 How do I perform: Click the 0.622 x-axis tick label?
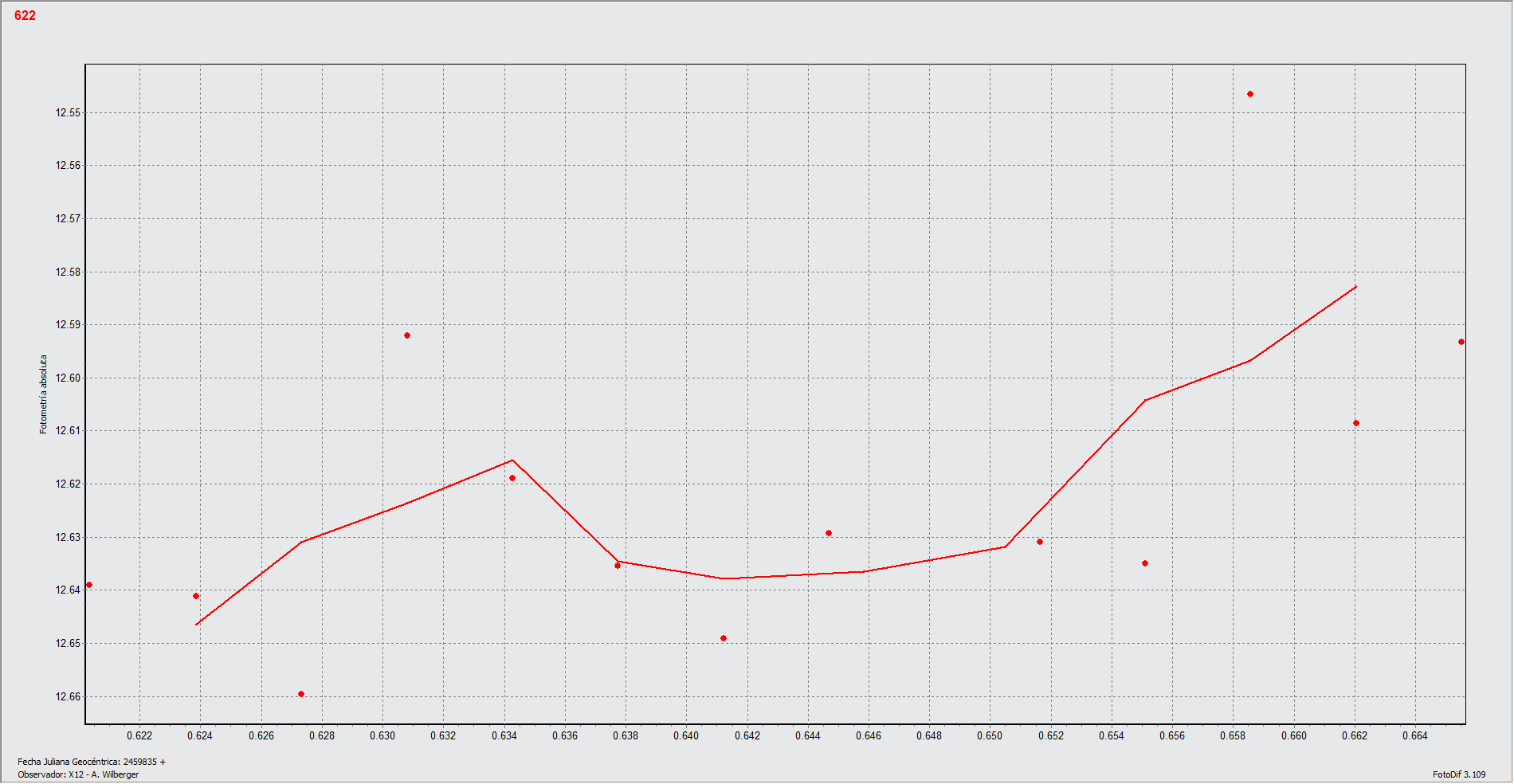(x=139, y=735)
